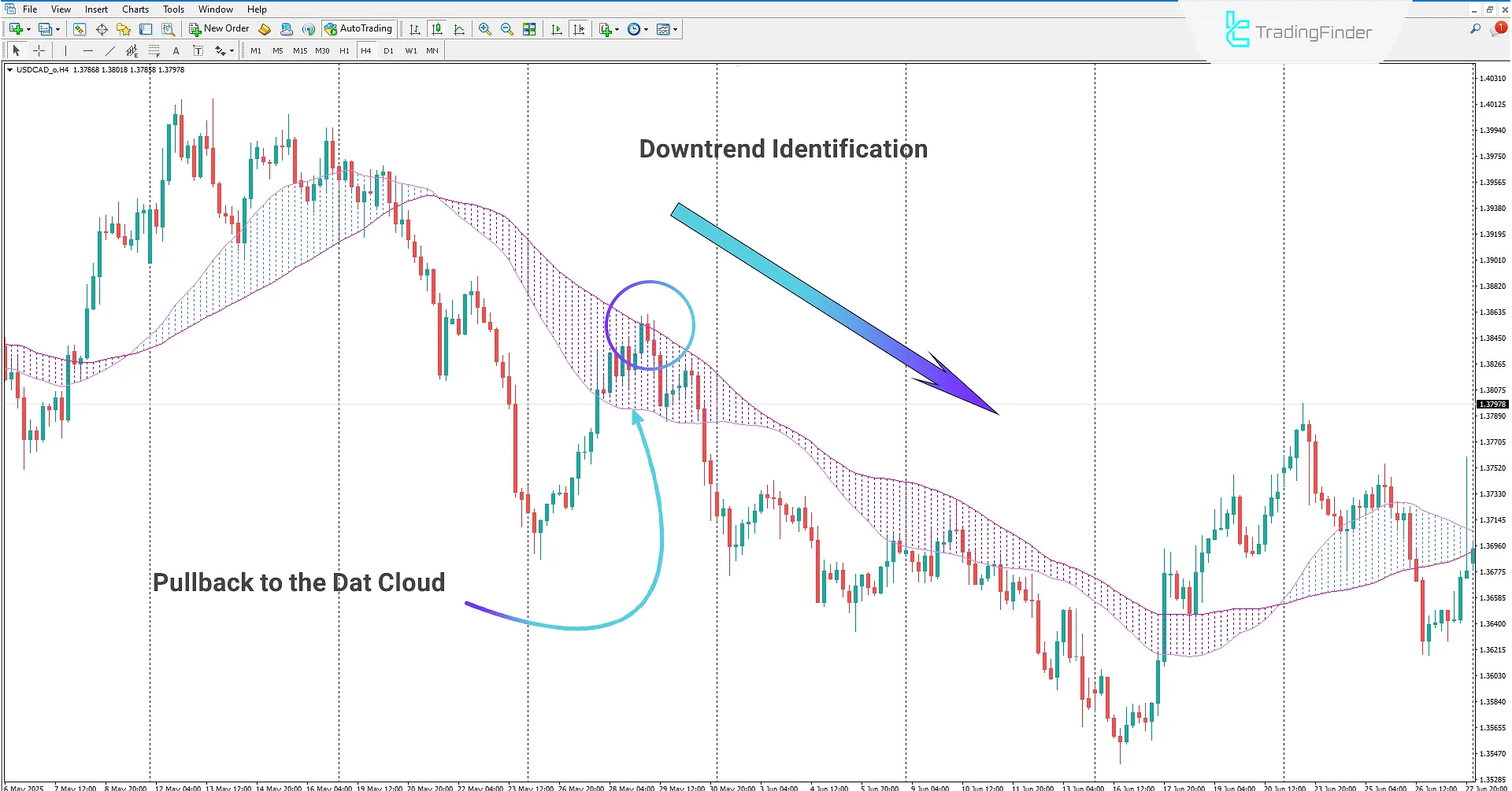
Task: Open the Market Watch panel
Action: click(80, 29)
